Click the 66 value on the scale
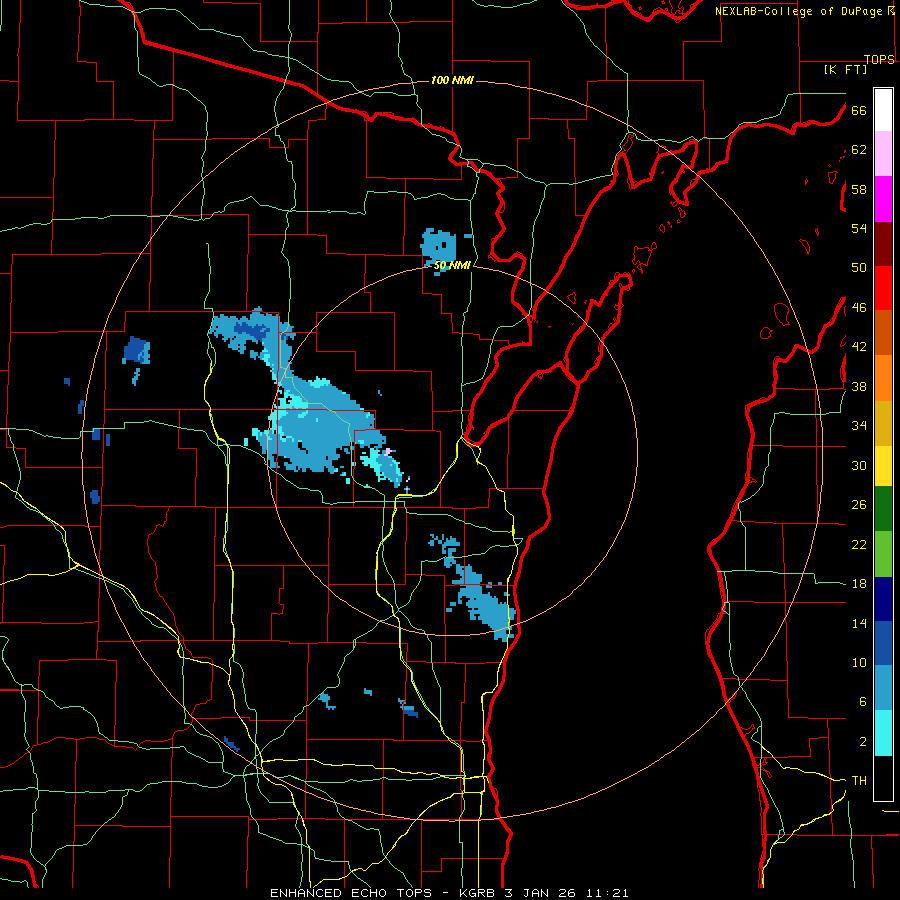The width and height of the screenshot is (900, 900). click(859, 110)
